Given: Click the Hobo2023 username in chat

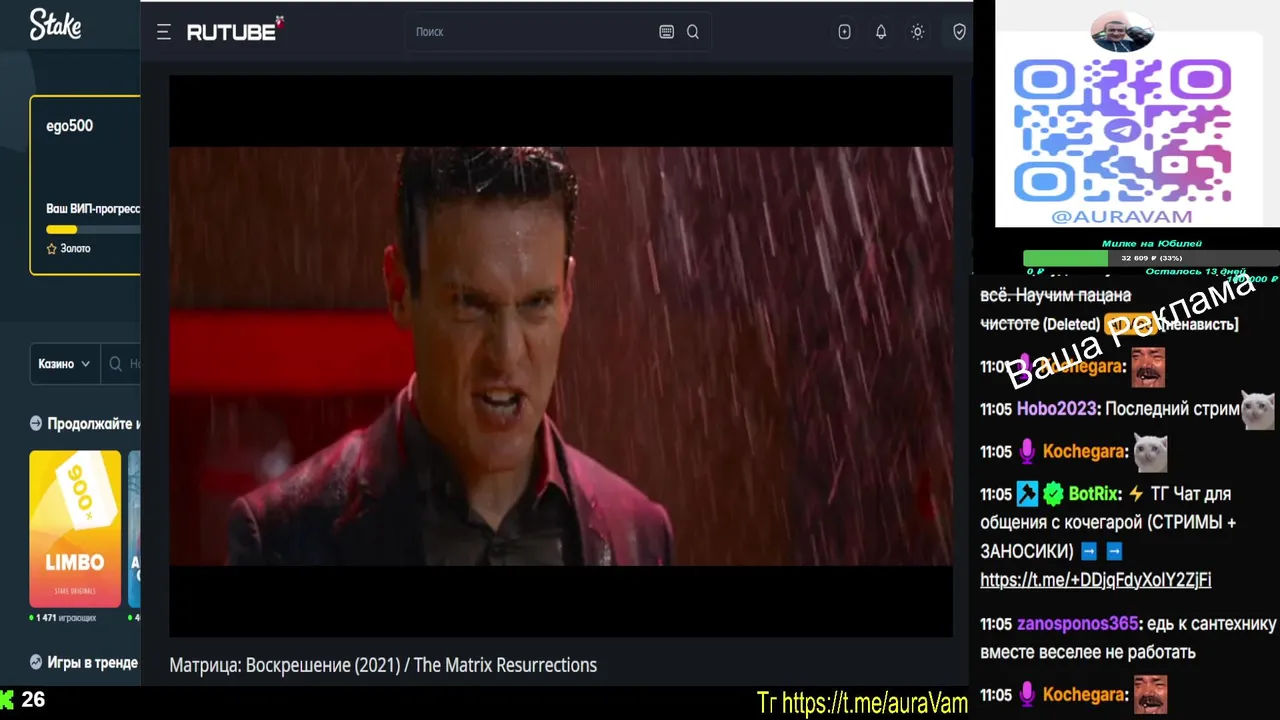Looking at the screenshot, I should pyautogui.click(x=1058, y=409).
